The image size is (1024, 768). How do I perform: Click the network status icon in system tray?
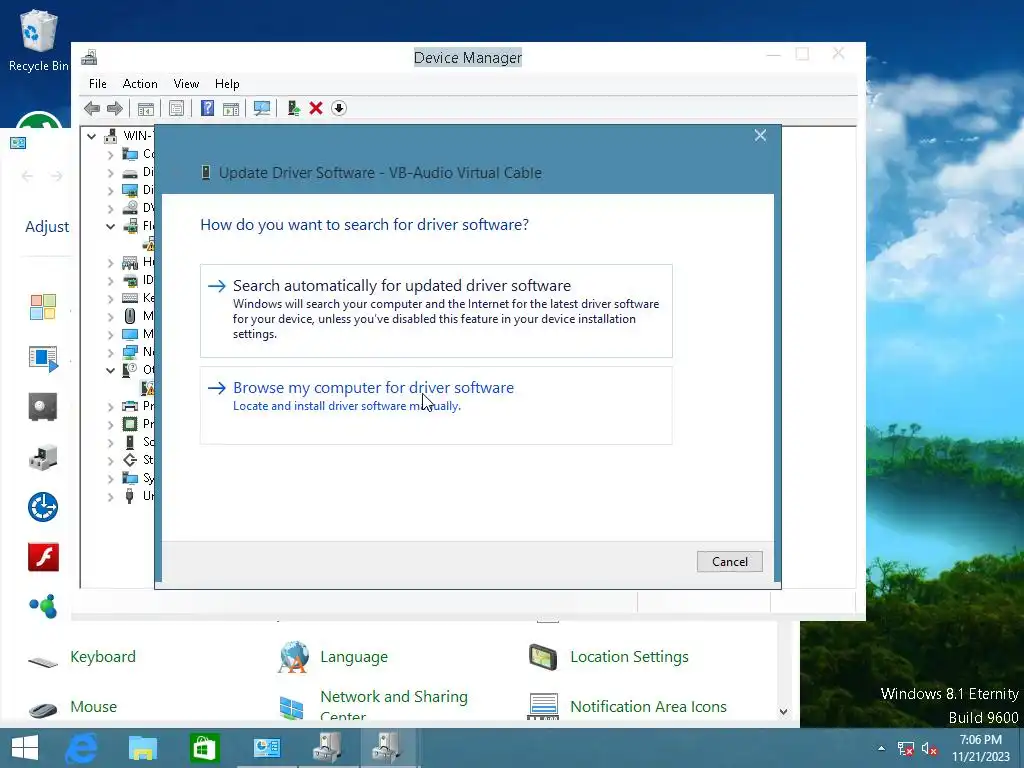point(905,749)
